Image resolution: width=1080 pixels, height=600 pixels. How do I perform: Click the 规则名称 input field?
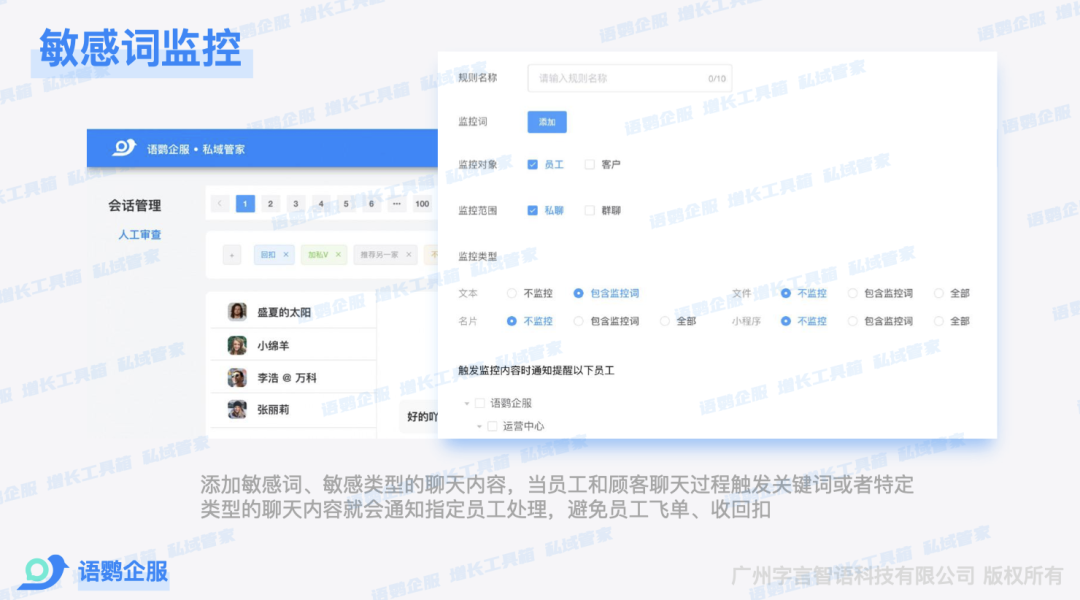pos(620,78)
